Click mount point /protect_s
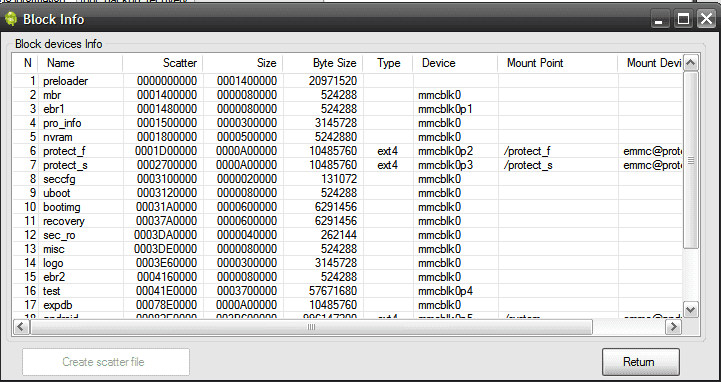This screenshot has height=382, width=721. [x=528, y=165]
